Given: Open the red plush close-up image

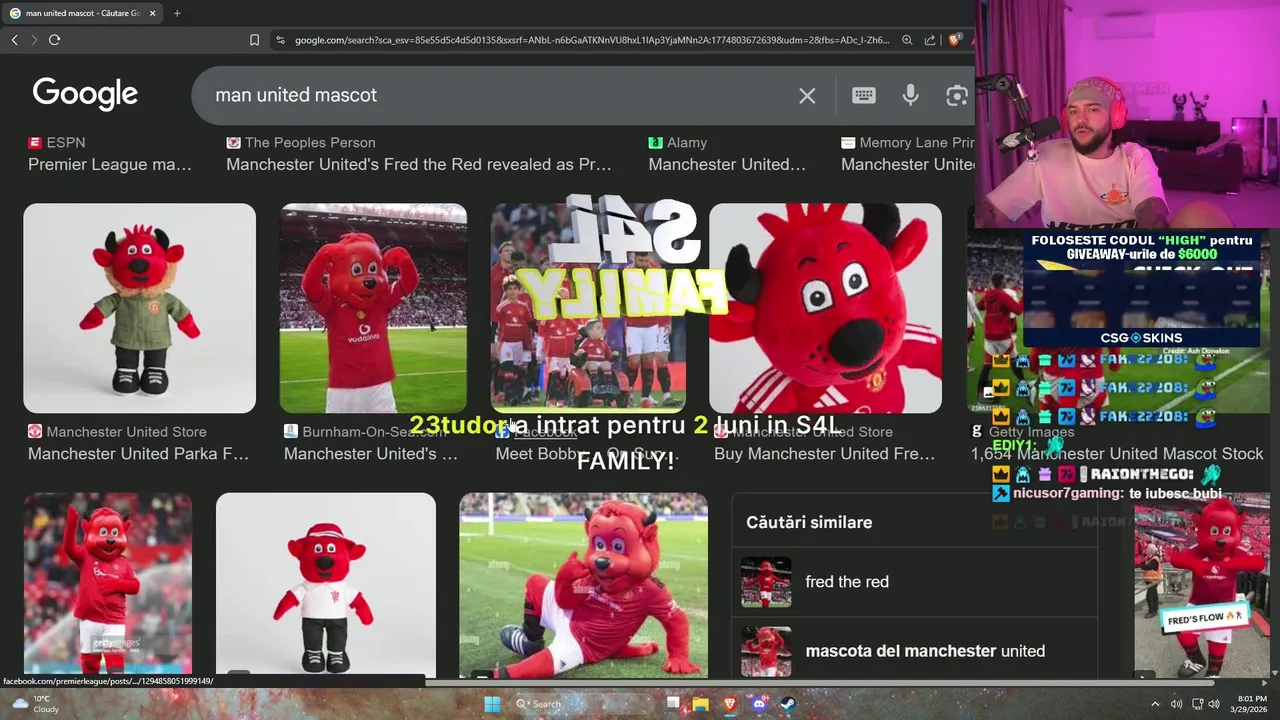Looking at the screenshot, I should (x=825, y=308).
